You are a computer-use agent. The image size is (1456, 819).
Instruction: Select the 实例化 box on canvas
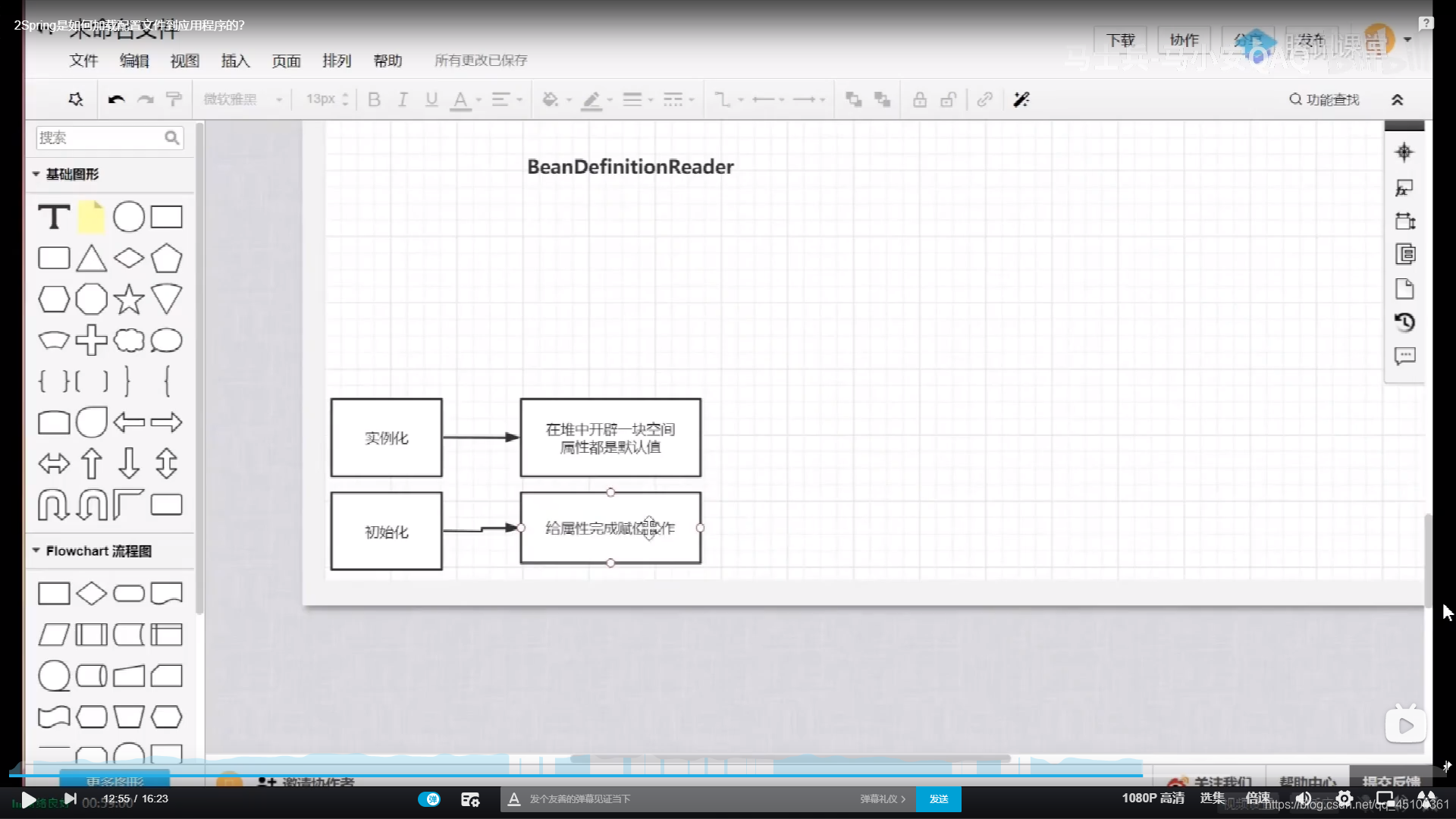click(x=387, y=438)
